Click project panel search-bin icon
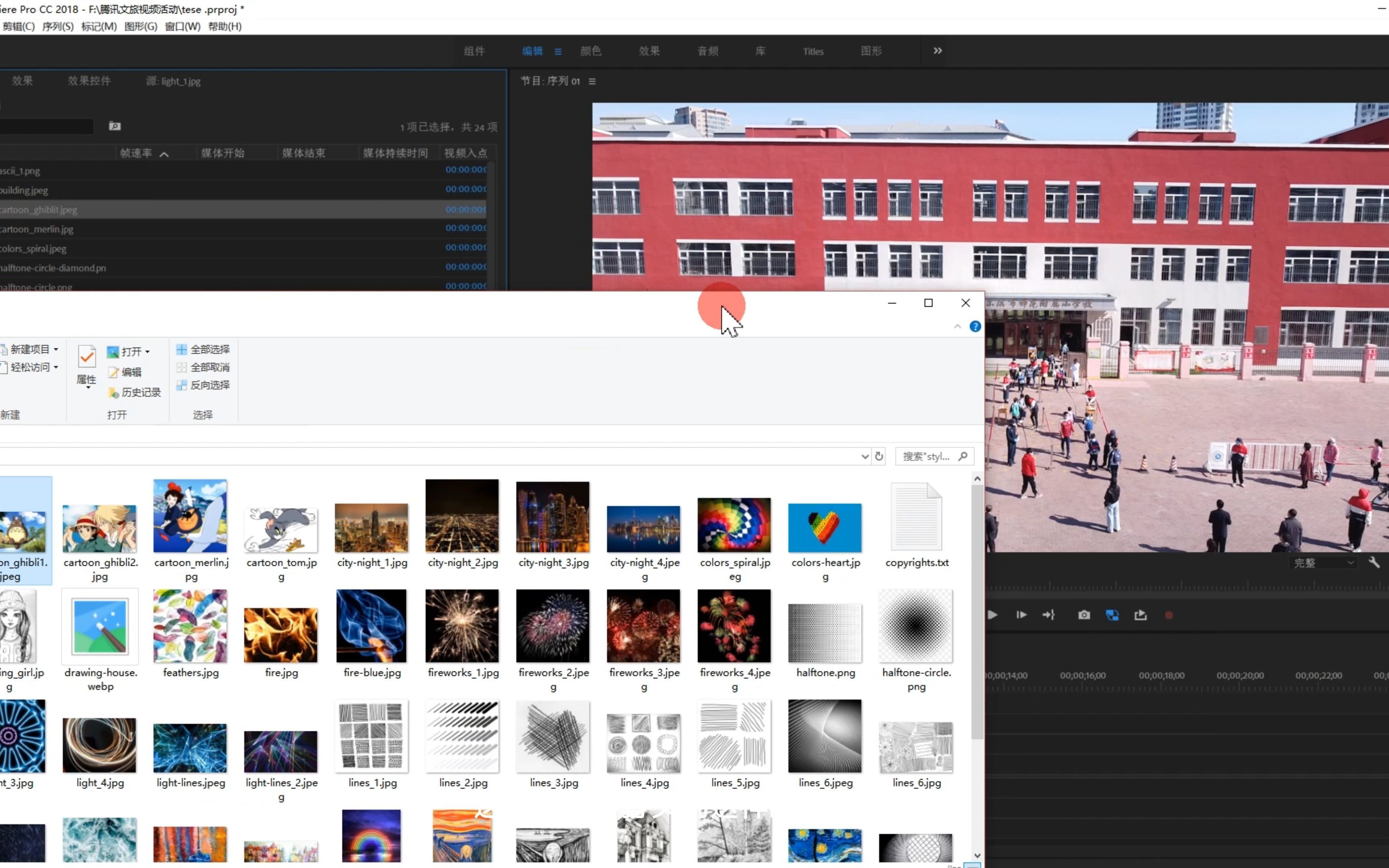The height and width of the screenshot is (868, 1389). pos(115,126)
